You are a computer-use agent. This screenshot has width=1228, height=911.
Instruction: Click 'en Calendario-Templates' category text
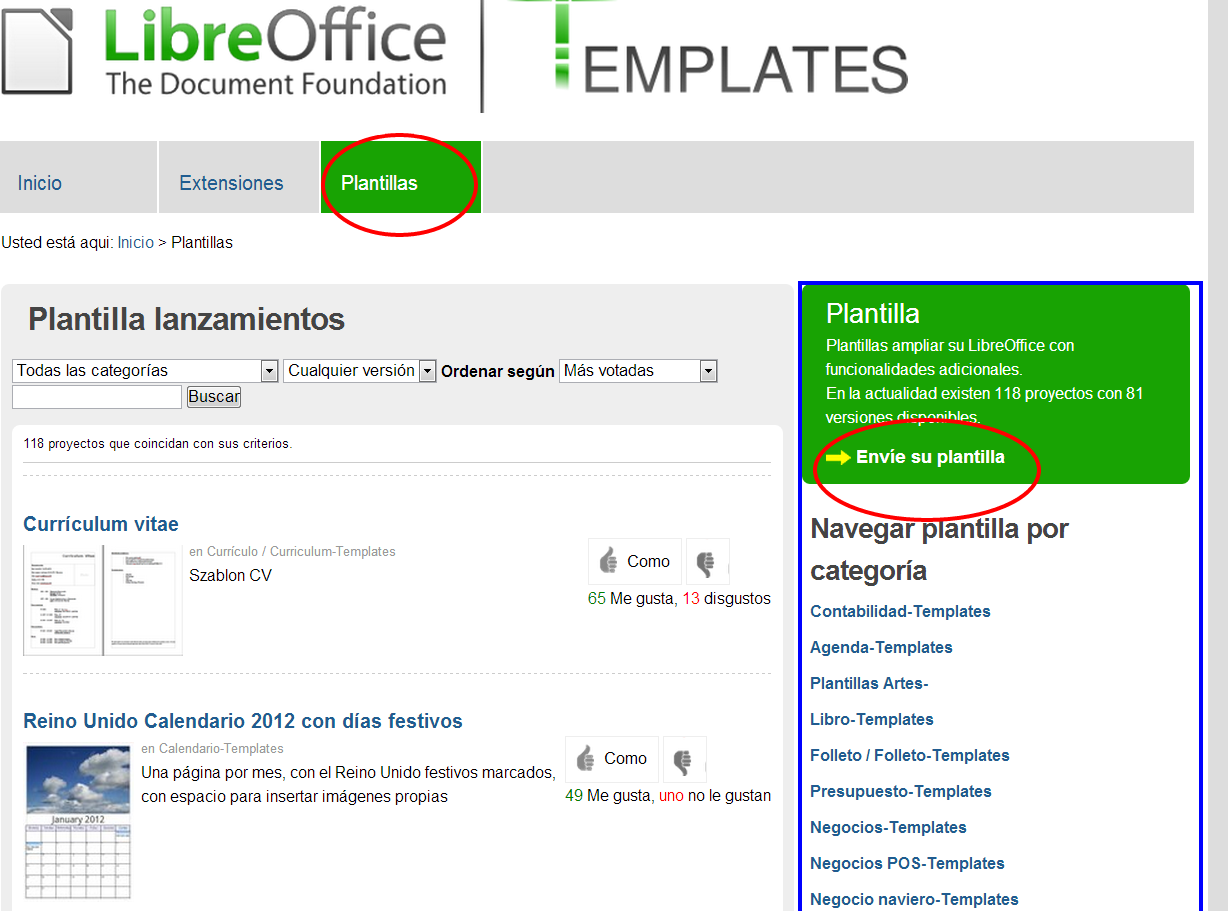[x=212, y=748]
